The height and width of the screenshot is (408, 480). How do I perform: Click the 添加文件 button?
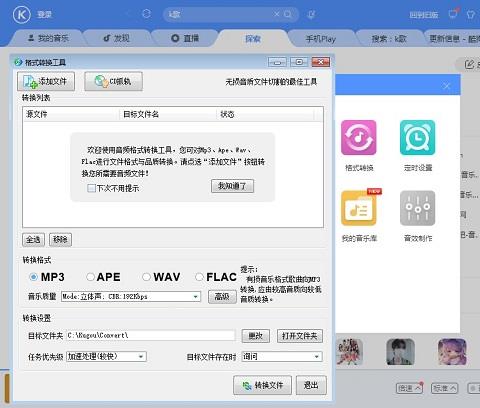[46, 81]
